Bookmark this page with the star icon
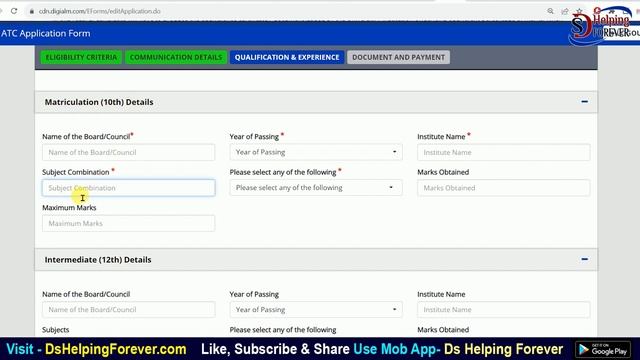 click(x=579, y=11)
